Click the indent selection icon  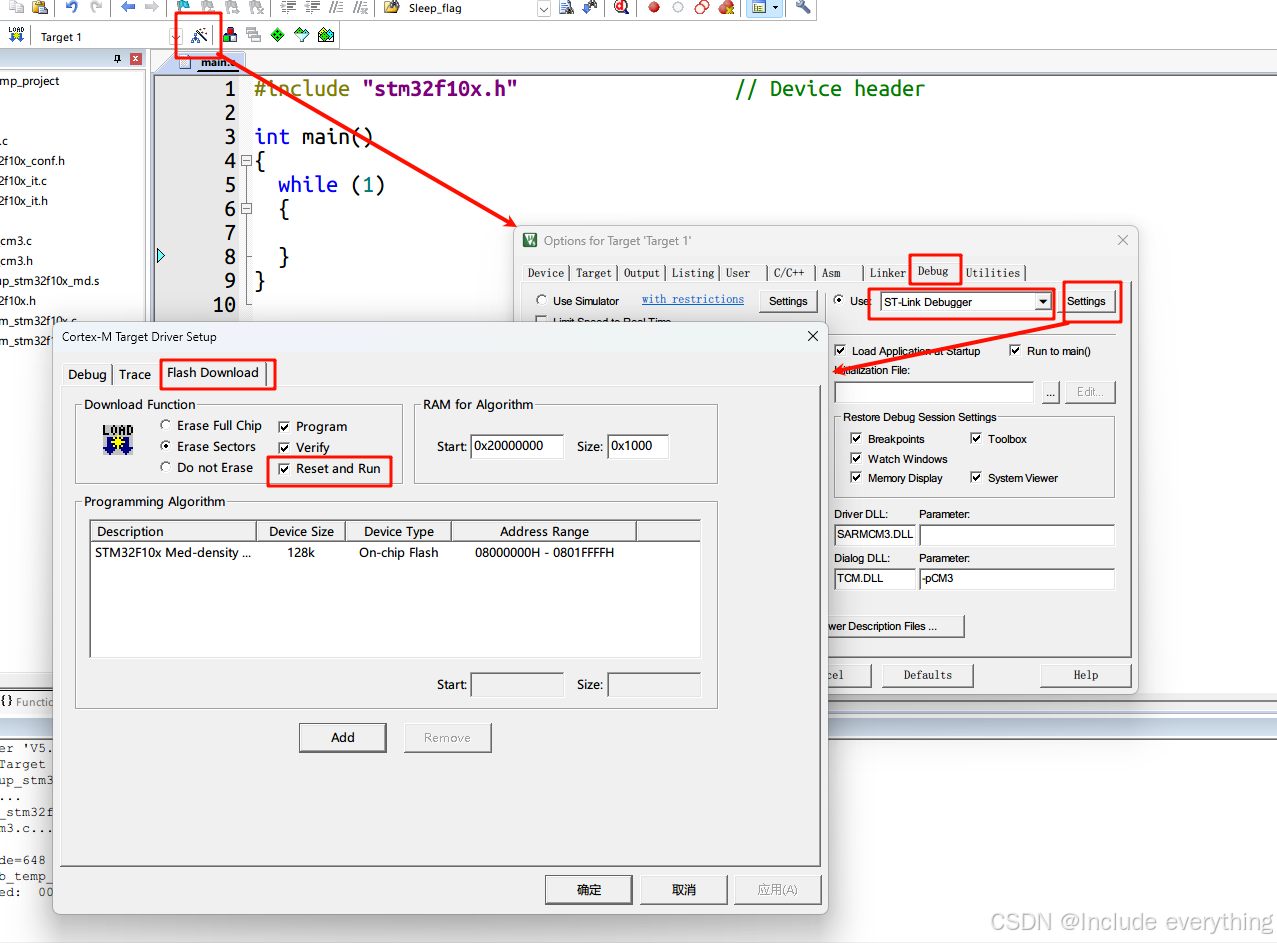click(288, 8)
